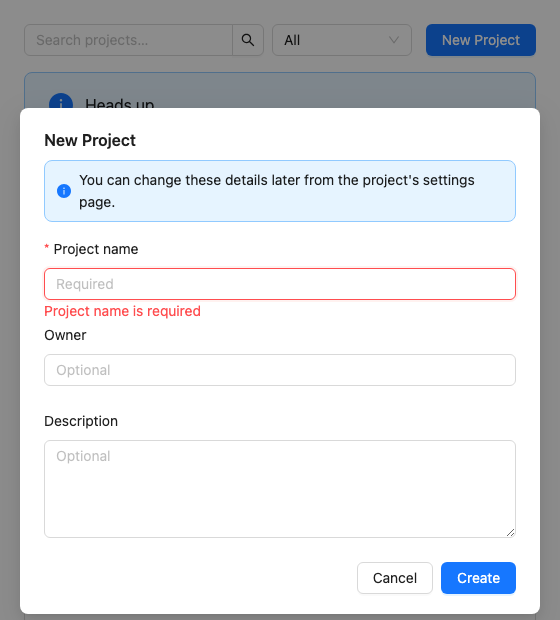Focus the Search projects input field
The image size is (560, 620).
129,40
